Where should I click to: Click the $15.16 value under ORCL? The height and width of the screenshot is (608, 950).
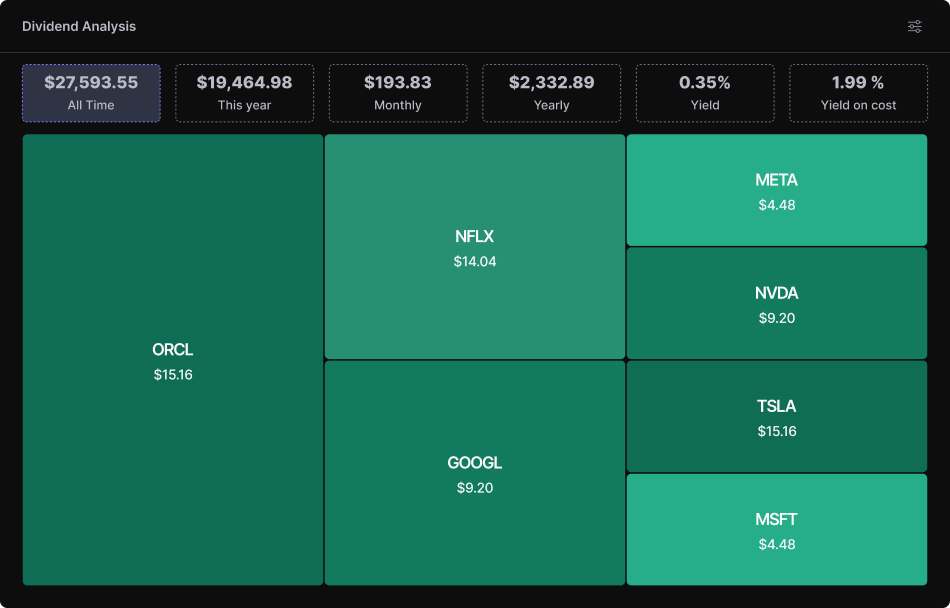click(x=173, y=375)
